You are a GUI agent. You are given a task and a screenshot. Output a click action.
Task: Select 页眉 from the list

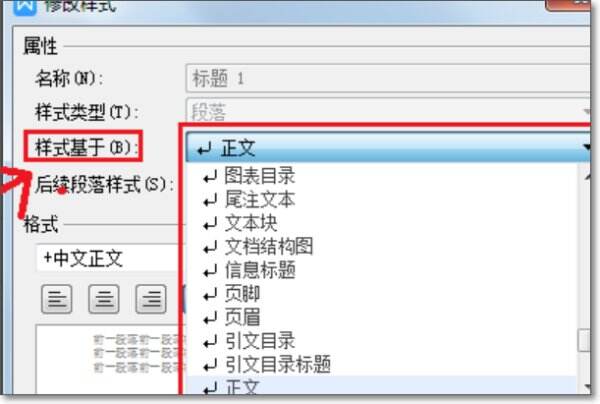pos(381,318)
